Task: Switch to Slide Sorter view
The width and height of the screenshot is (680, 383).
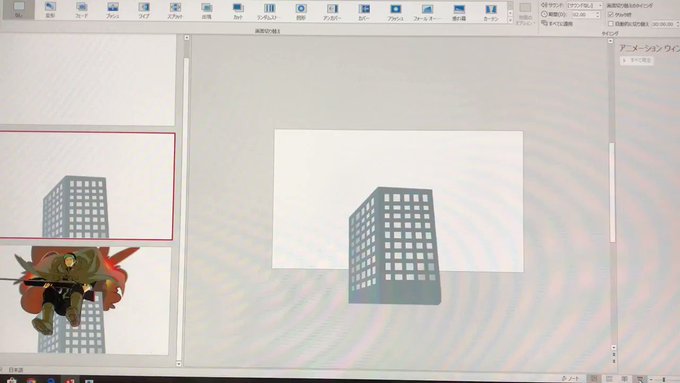Action: point(609,379)
